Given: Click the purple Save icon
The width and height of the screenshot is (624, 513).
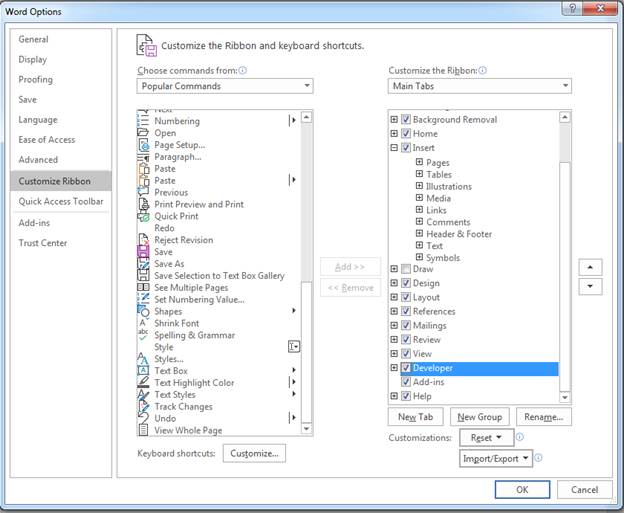Looking at the screenshot, I should (x=143, y=252).
